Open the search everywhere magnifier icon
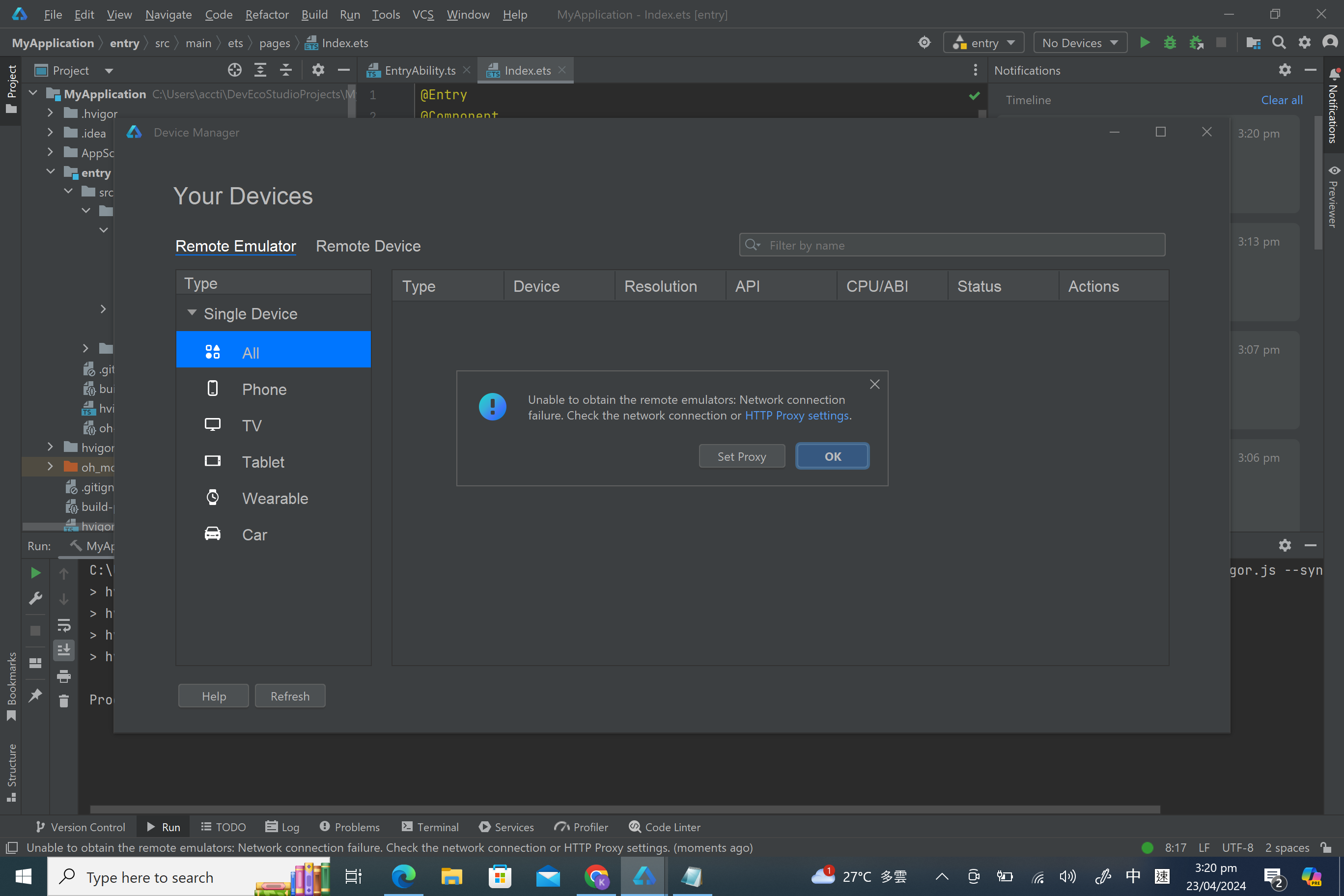 1279,43
